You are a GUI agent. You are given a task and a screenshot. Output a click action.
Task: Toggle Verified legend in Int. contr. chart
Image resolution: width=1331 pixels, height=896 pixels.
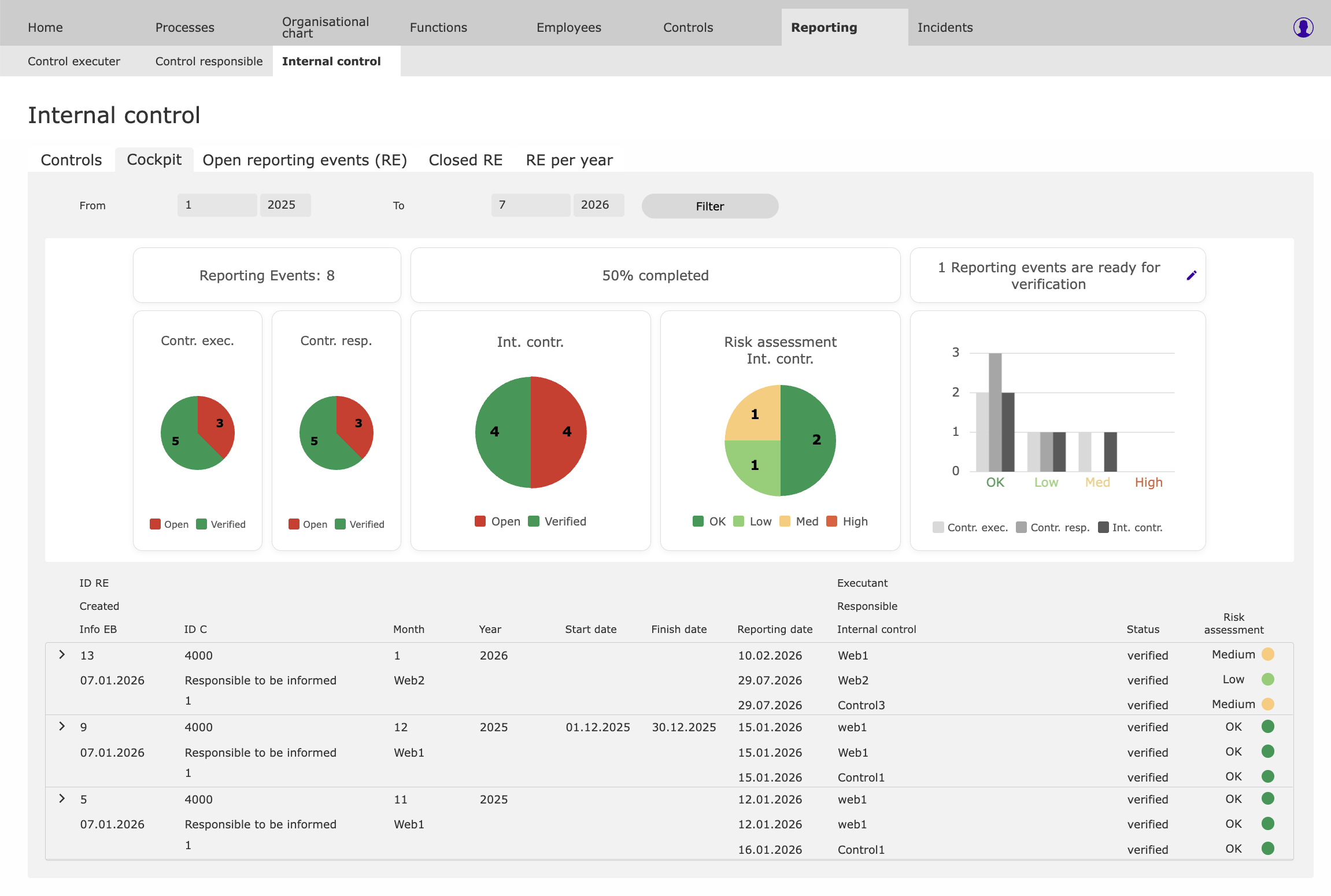point(557,521)
